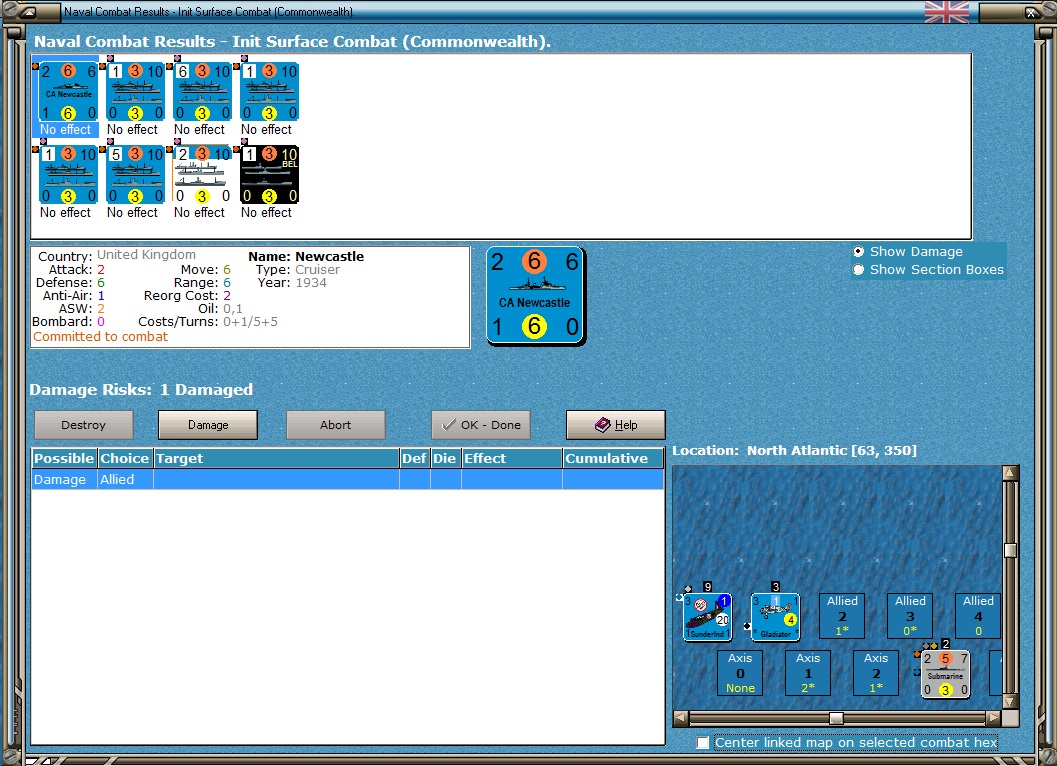This screenshot has width=1057, height=766.
Task: Click the Effect column header
Action: point(512,459)
